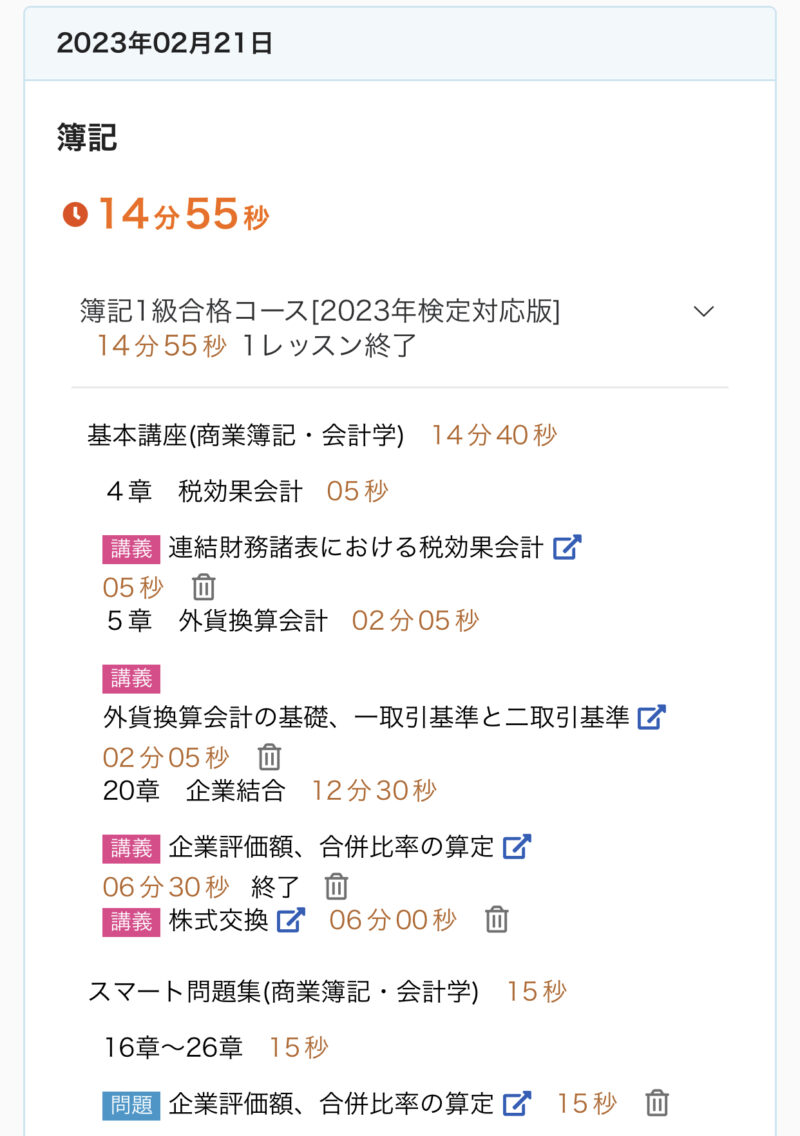Open external link for 株式交換 lecture
This screenshot has width=800, height=1136.
point(290,919)
